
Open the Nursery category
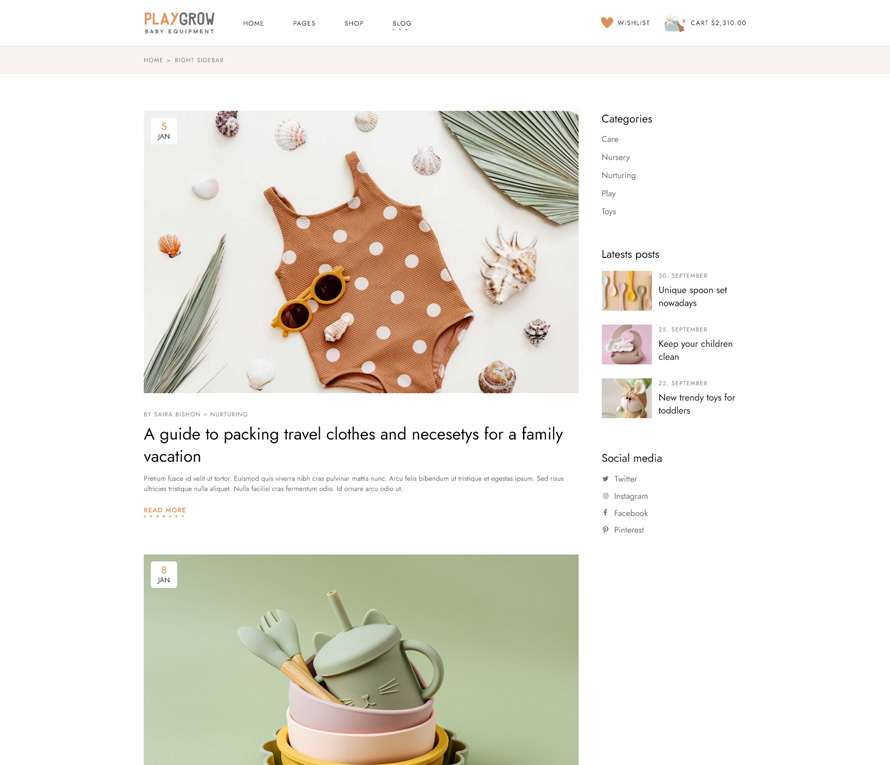pos(615,157)
